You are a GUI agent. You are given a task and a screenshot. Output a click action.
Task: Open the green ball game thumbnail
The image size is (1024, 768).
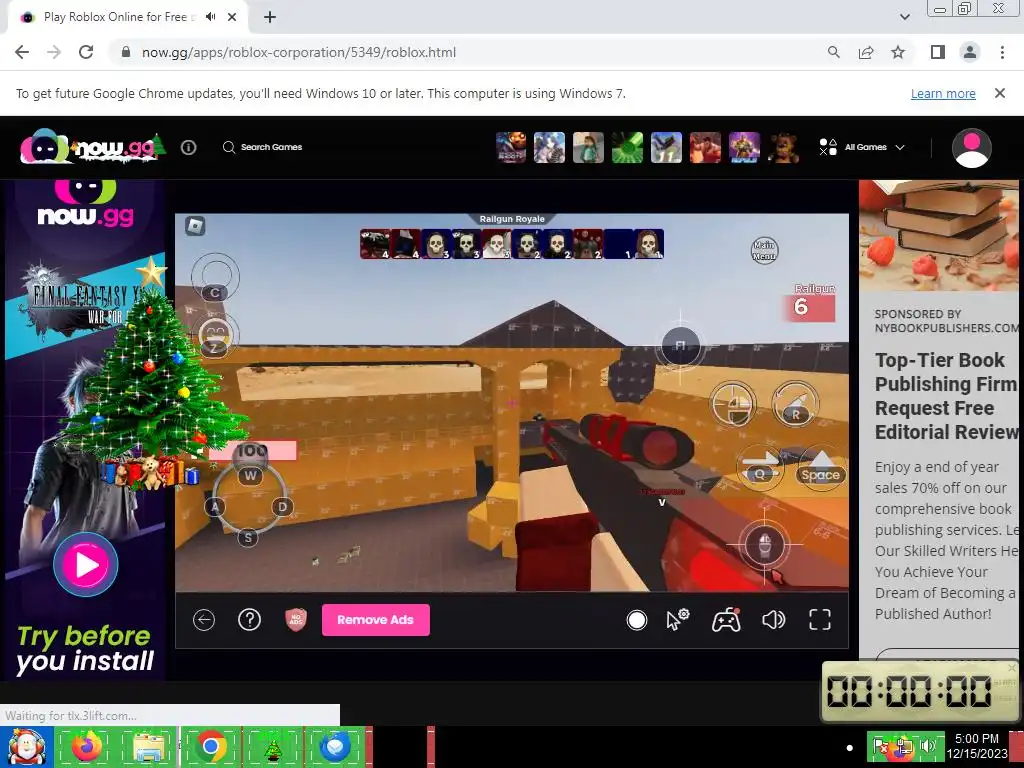coord(627,147)
